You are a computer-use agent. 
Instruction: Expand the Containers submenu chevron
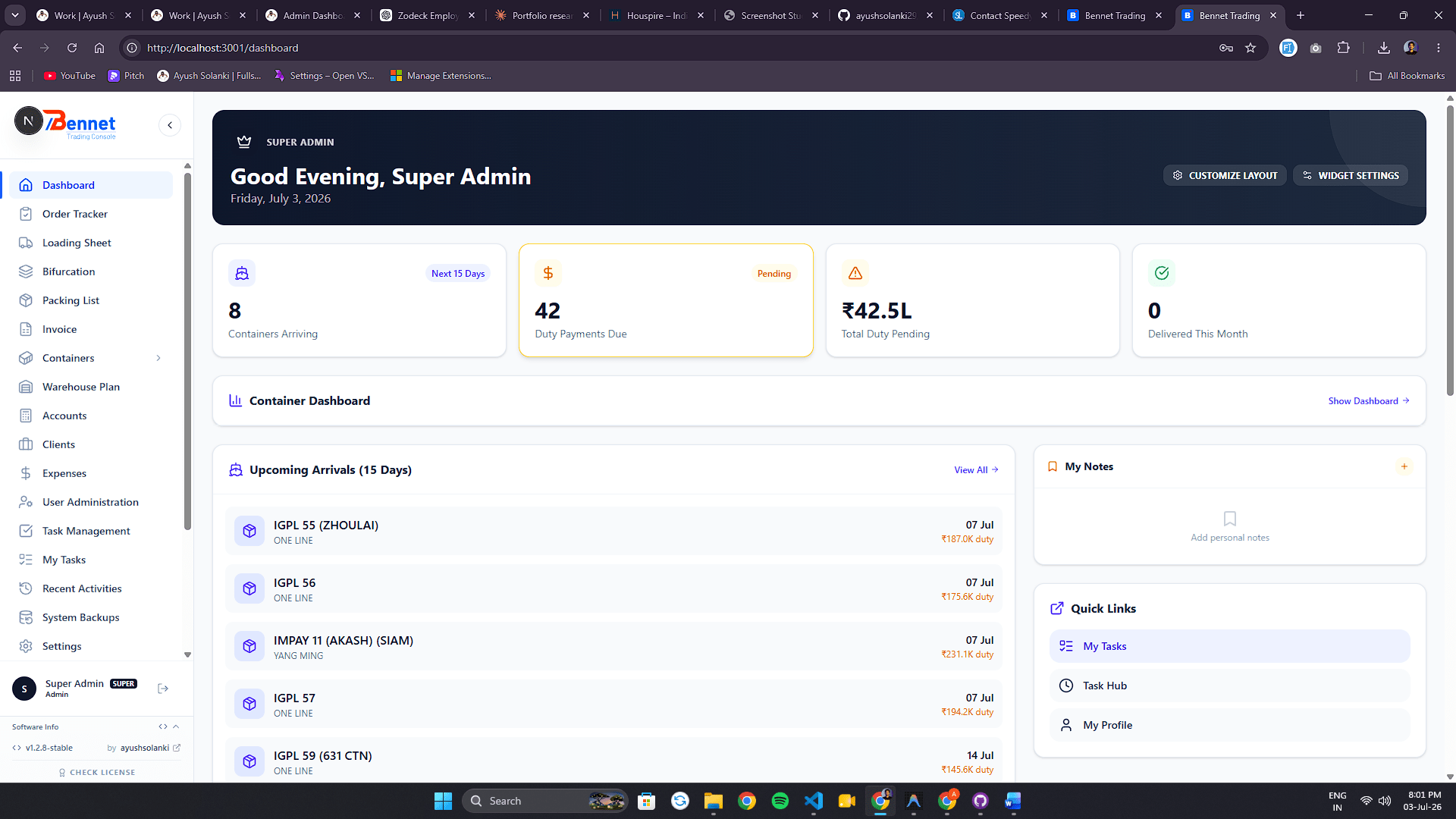click(x=158, y=358)
